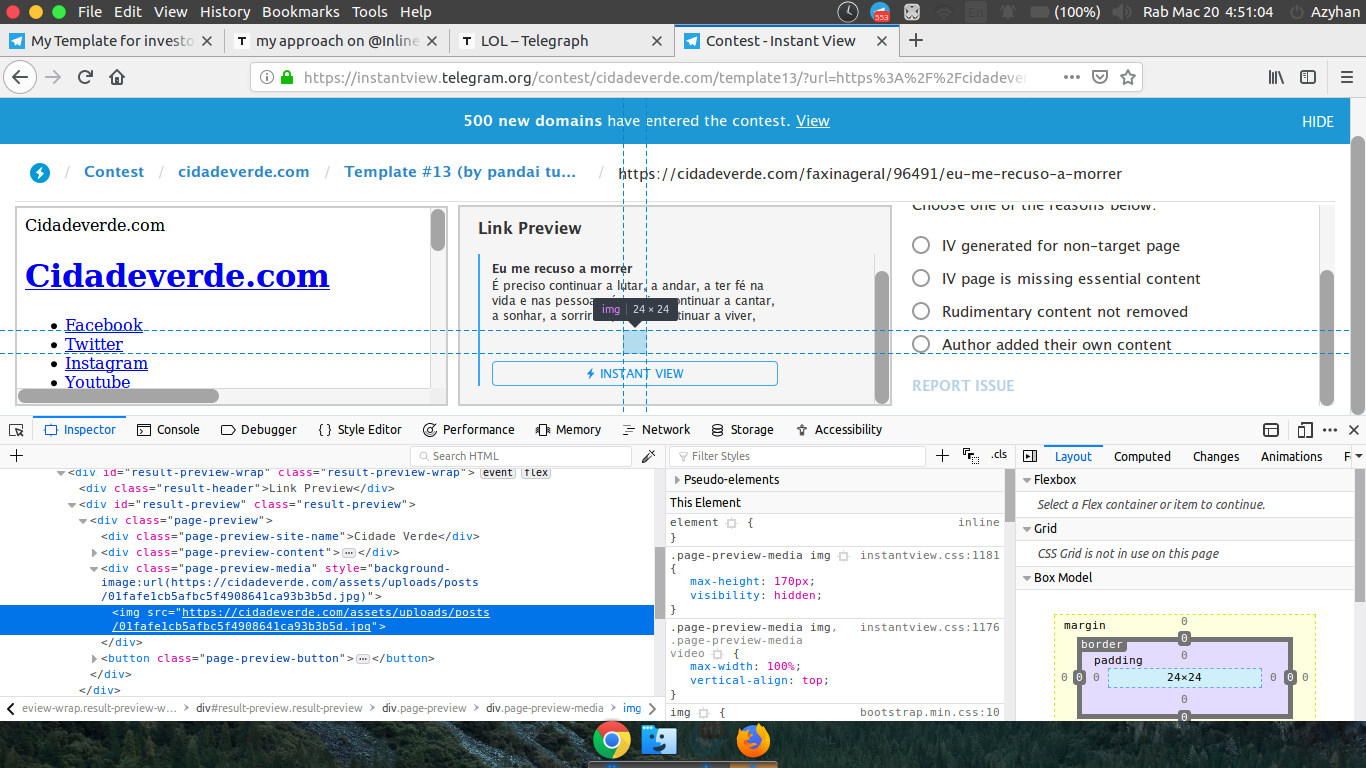The image size is (1366, 768).
Task: Launch Google Chrome from the dock
Action: [x=612, y=741]
